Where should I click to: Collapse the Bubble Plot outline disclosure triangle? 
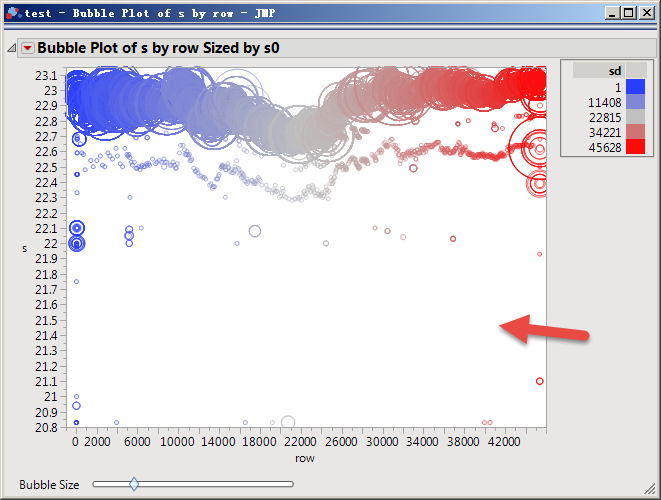[x=12, y=48]
